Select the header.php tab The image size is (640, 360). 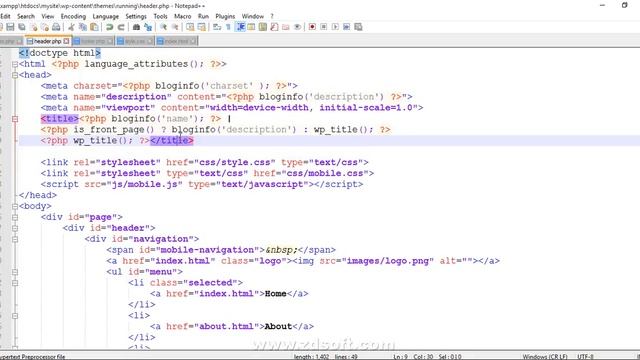47,41
